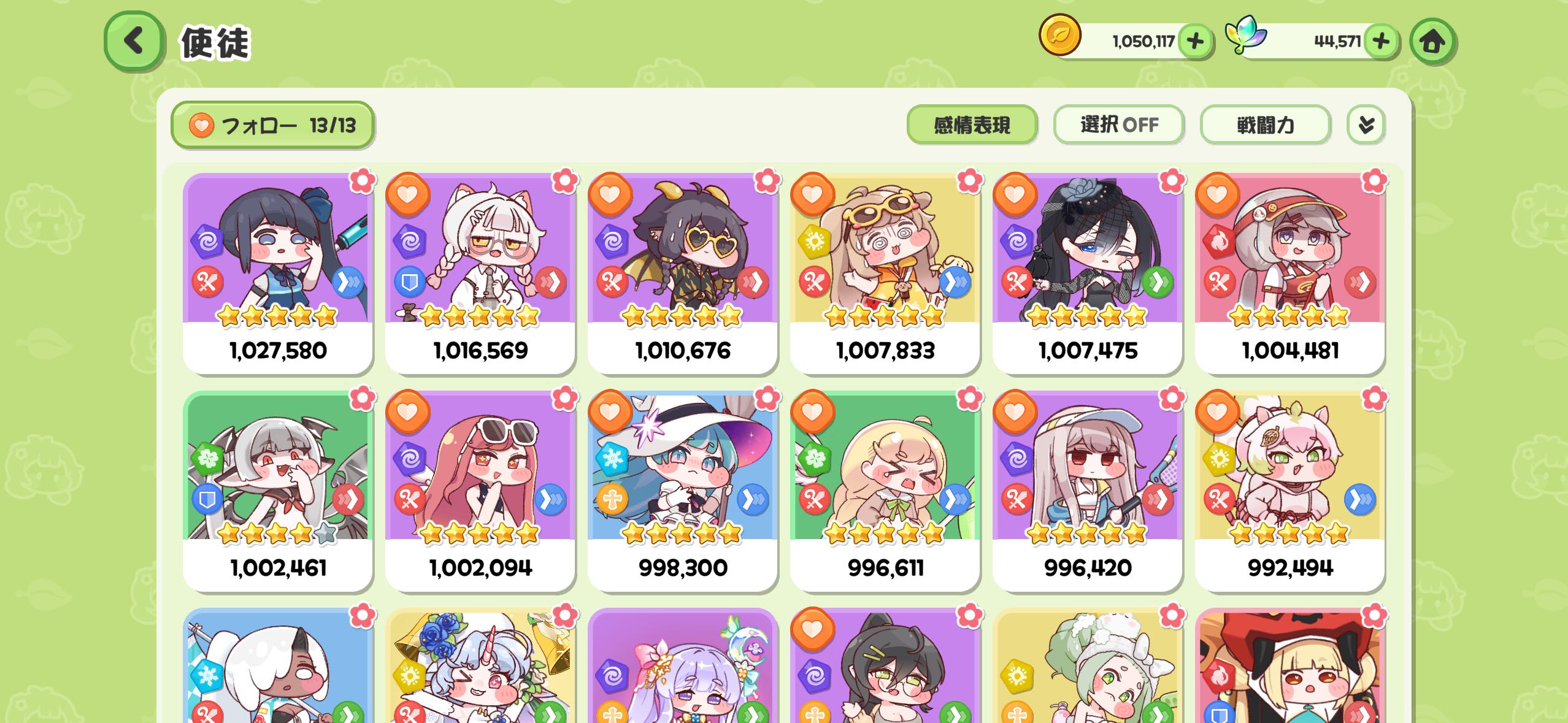Open the sunglasses character card 1,007,833
This screenshot has width=1568, height=723.
[x=885, y=274]
